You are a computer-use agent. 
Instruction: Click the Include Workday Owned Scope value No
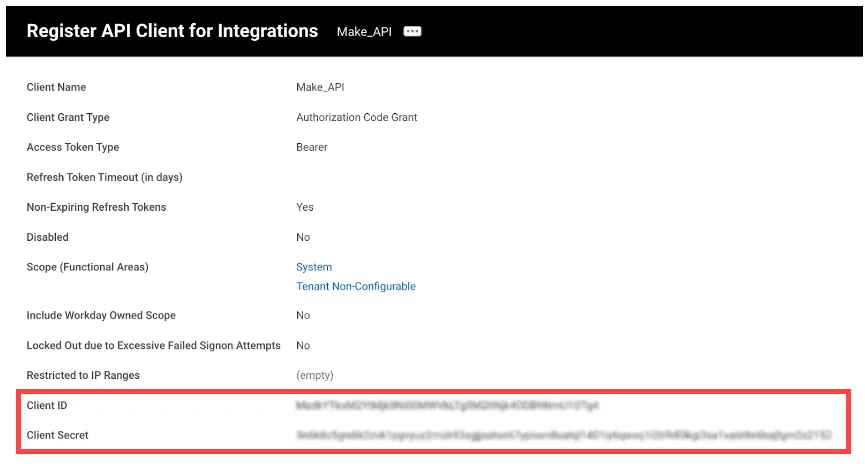(x=303, y=316)
